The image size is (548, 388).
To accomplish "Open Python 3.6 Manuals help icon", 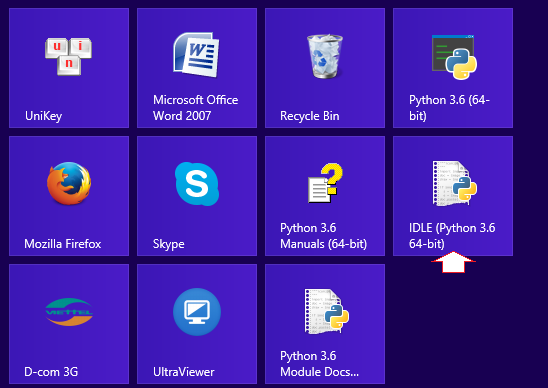I will pyautogui.click(x=325, y=182).
